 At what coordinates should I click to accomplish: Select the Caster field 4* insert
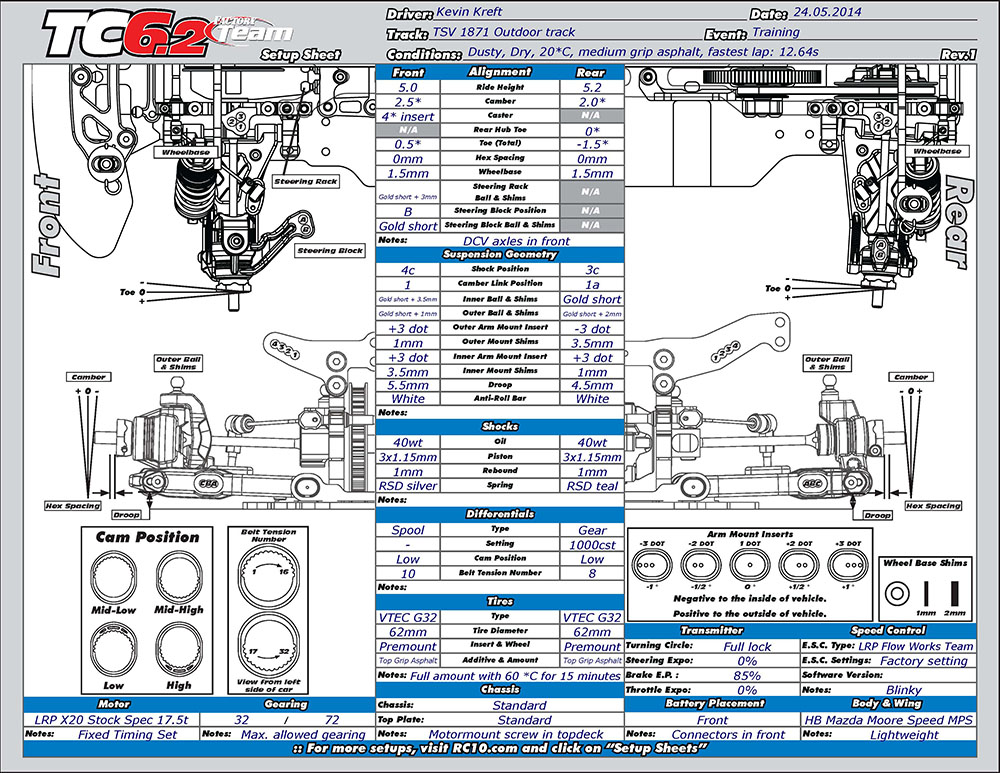click(408, 117)
